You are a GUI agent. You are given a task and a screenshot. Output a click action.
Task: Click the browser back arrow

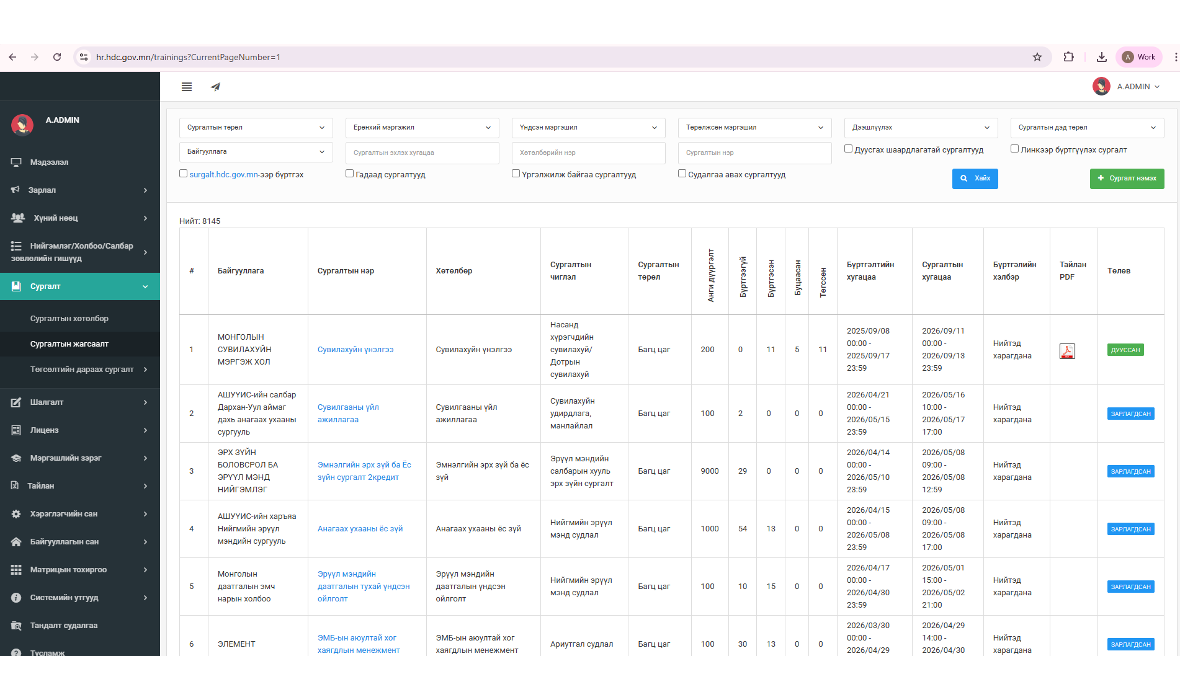click(13, 57)
